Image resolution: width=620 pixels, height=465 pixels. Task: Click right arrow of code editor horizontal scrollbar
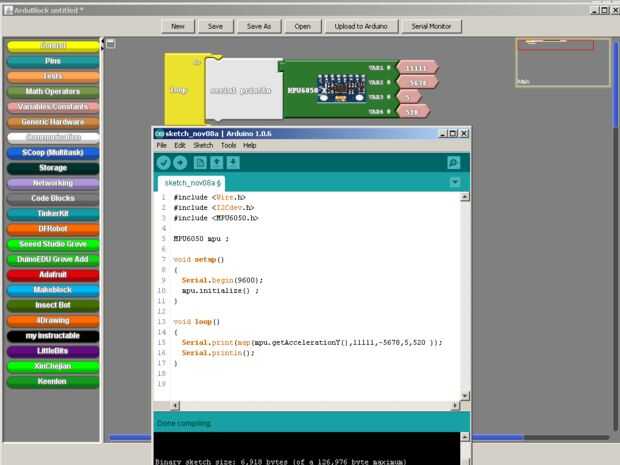(455, 405)
